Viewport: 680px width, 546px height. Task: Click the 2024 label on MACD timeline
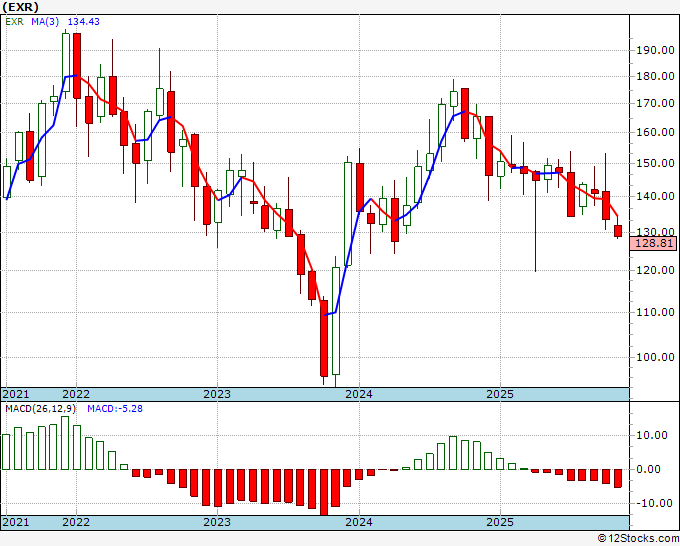(x=359, y=522)
